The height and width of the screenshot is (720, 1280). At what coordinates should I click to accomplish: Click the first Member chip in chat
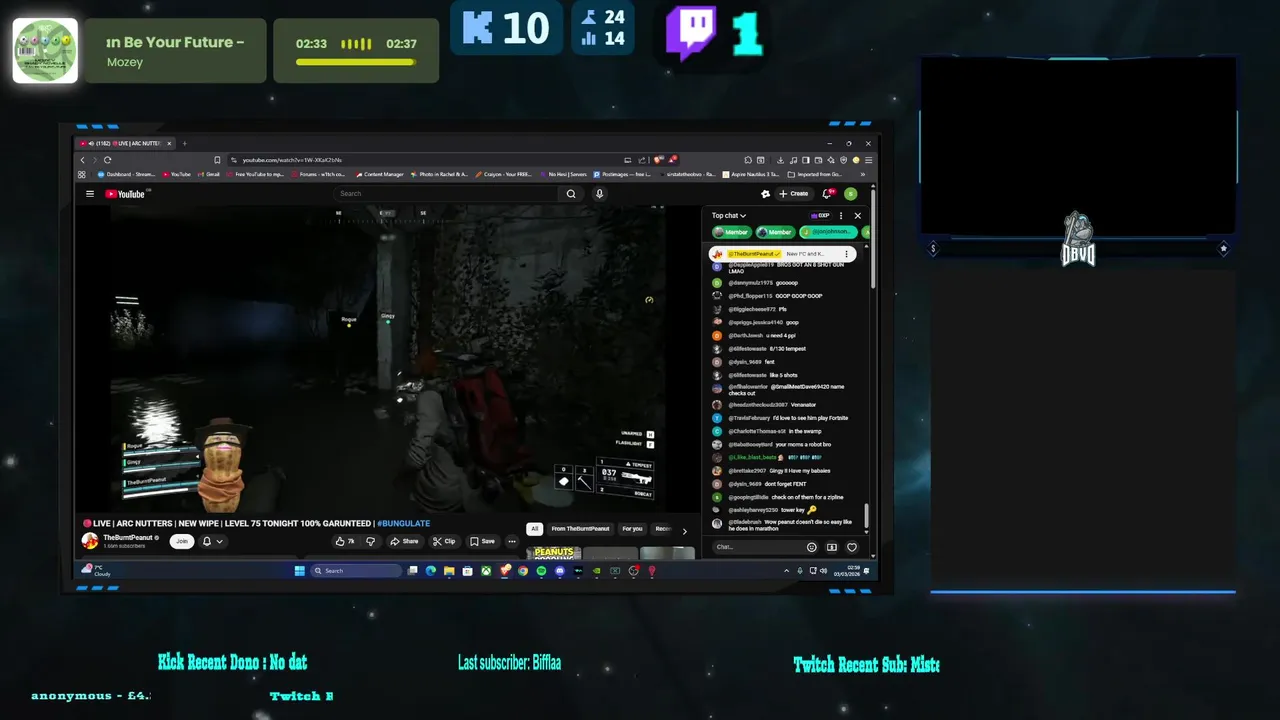(x=731, y=232)
